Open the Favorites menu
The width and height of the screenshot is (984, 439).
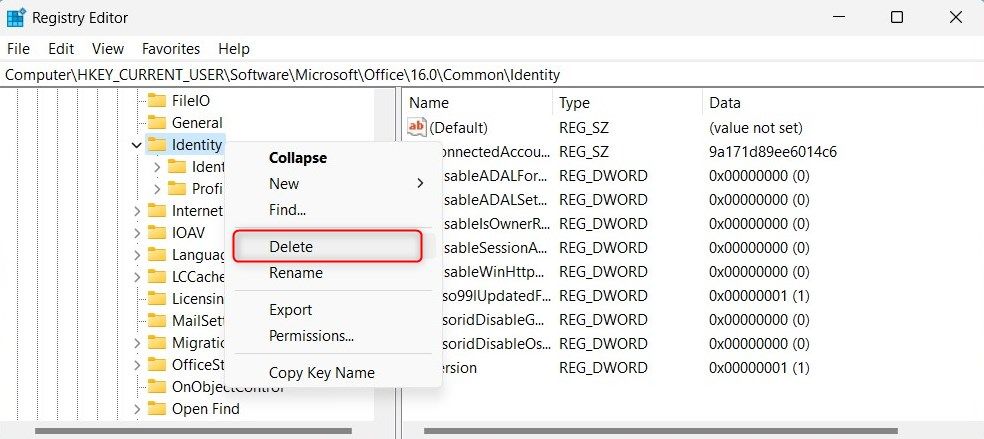171,48
